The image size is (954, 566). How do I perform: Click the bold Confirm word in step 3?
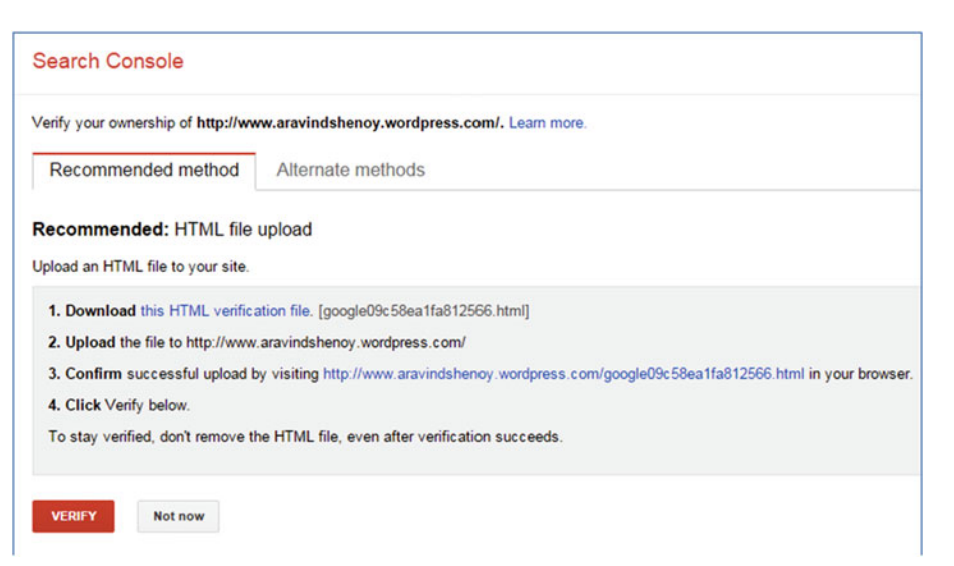93,374
